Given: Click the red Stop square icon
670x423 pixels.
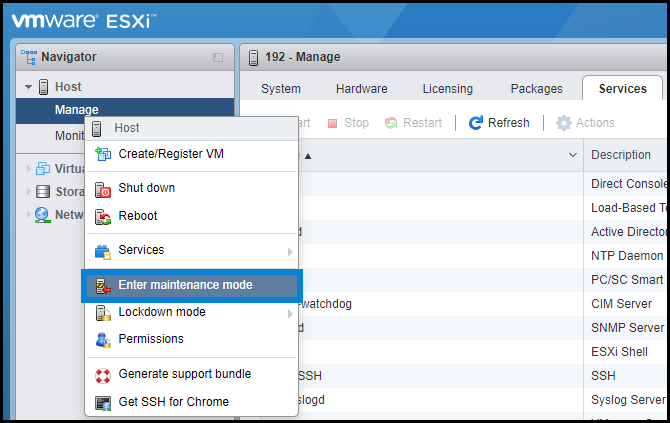Looking at the screenshot, I should pos(332,123).
